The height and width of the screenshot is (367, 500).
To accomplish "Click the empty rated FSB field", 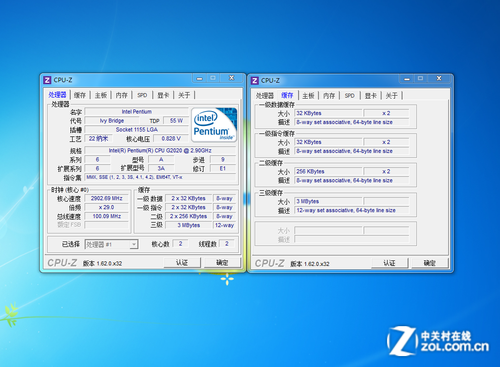I will [x=107, y=225].
